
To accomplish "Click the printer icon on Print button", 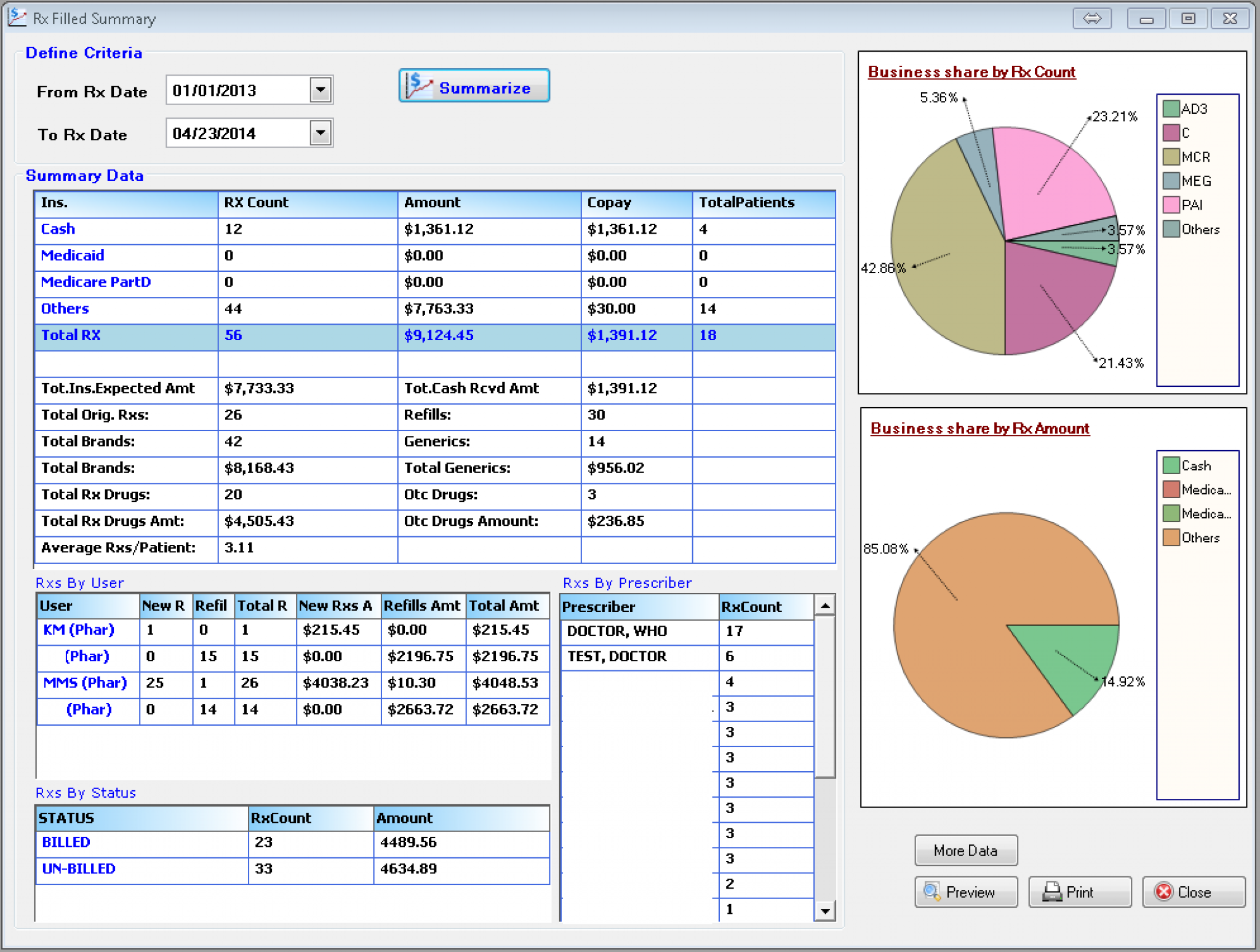I will coord(1052,891).
